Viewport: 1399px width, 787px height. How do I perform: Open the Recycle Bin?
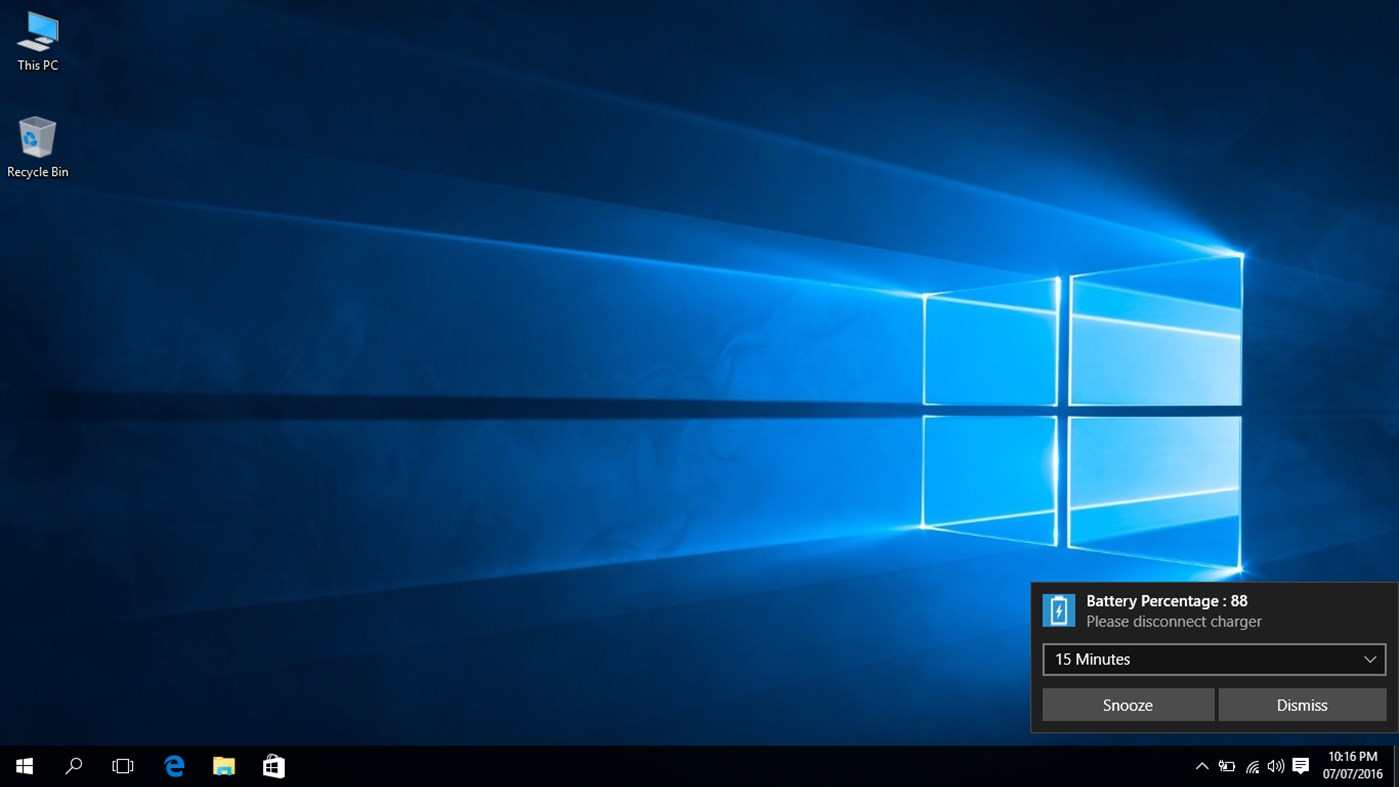(37, 140)
